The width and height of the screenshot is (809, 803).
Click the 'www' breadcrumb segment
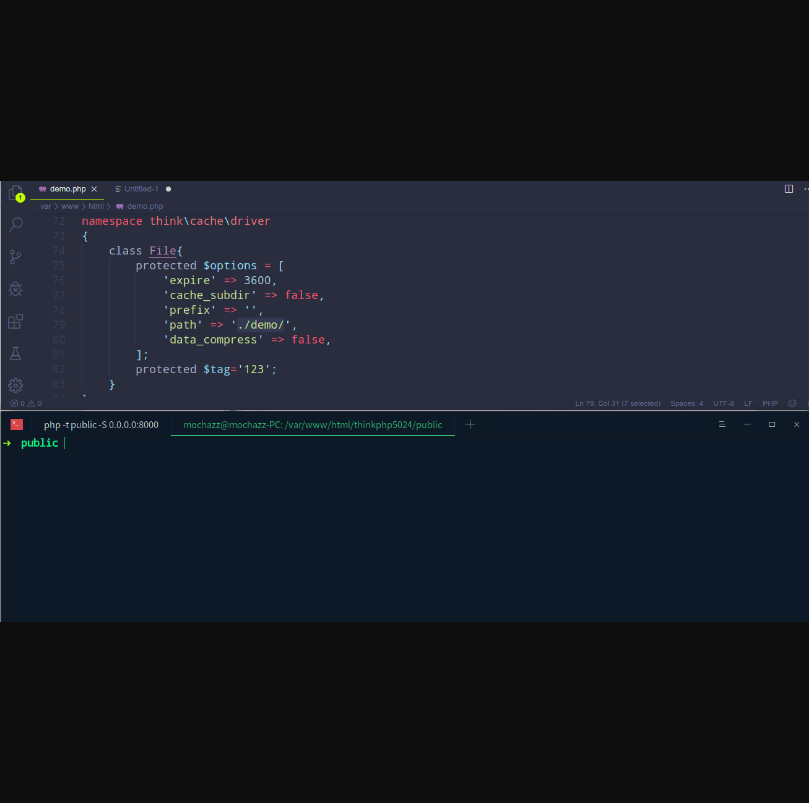70,206
